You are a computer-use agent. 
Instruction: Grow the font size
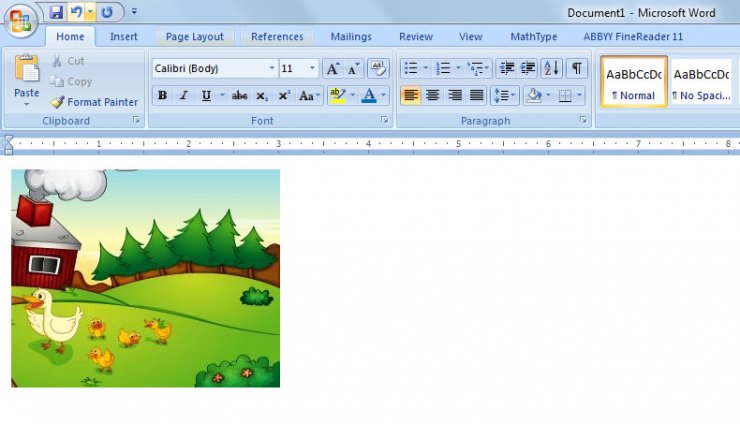click(333, 68)
